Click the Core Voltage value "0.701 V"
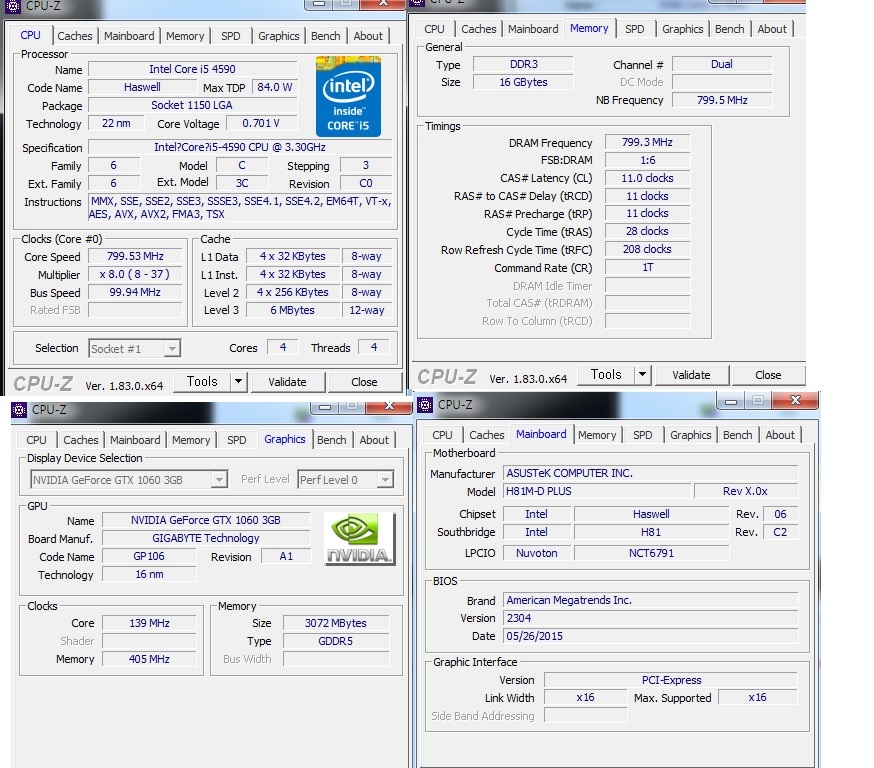Screen dimensions: 874x768 261,123
